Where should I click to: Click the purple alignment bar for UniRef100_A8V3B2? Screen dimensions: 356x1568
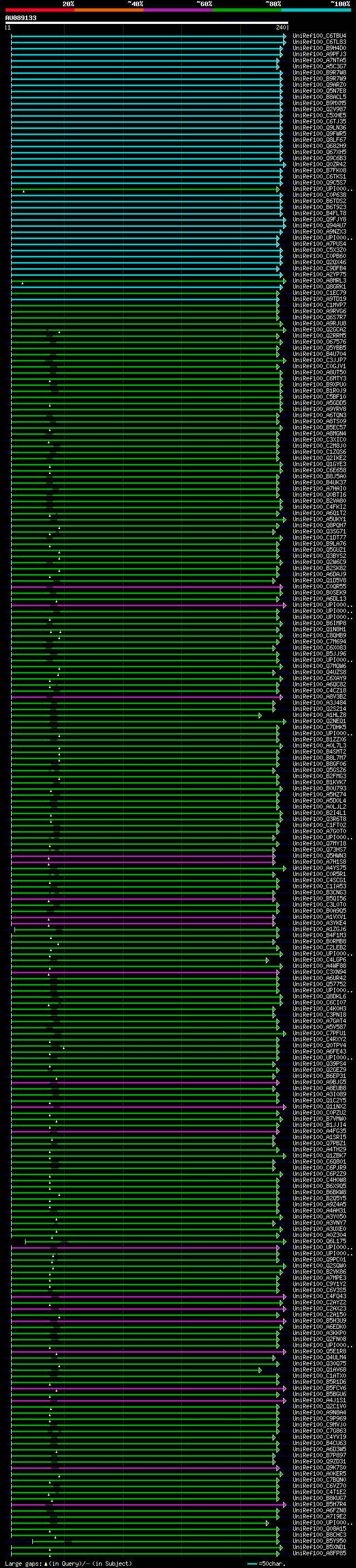pos(146,697)
